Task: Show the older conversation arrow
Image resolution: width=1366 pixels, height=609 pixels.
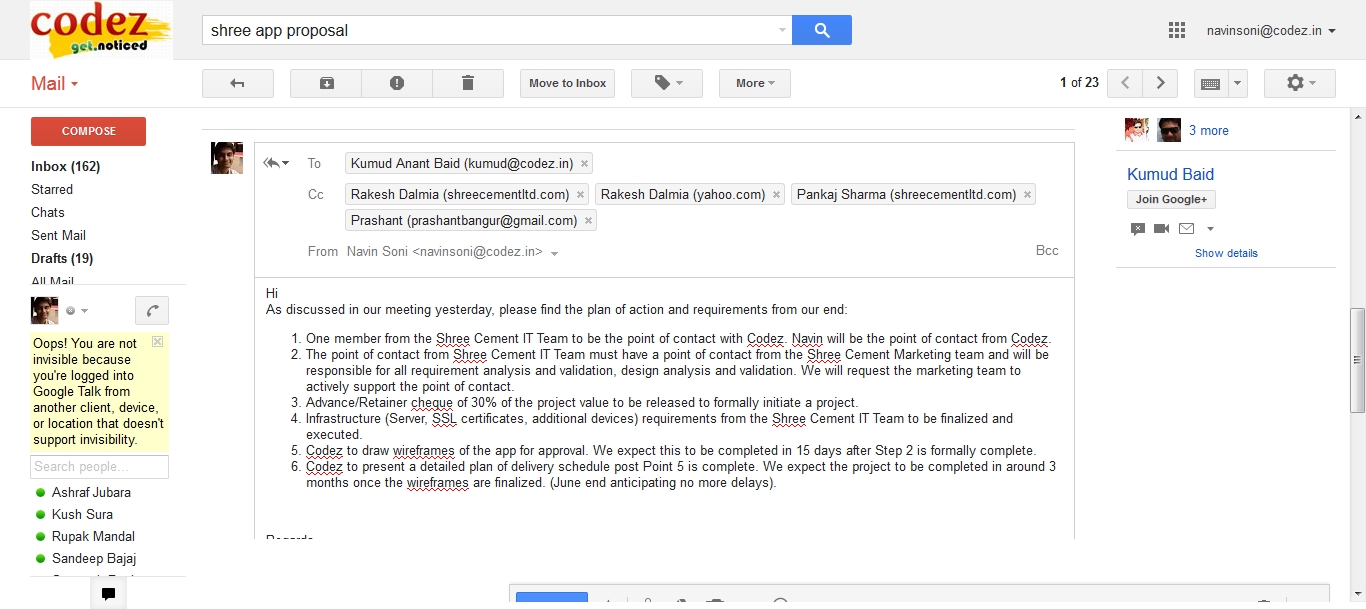Action: point(1160,83)
